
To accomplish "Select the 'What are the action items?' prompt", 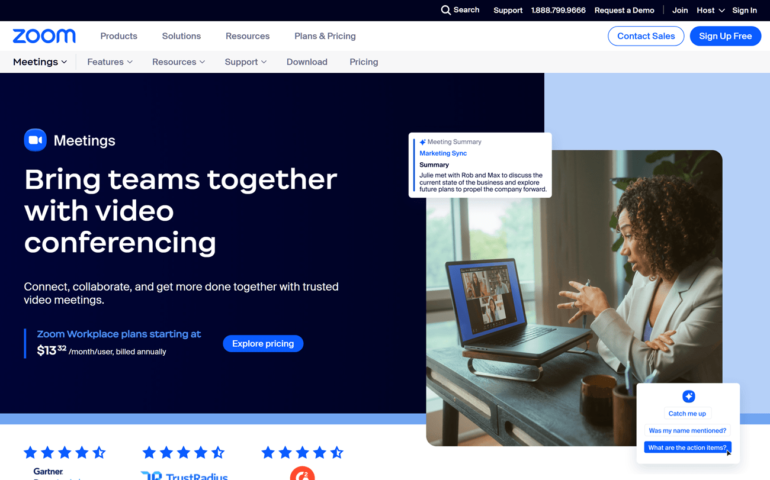I will pyautogui.click(x=688, y=447).
